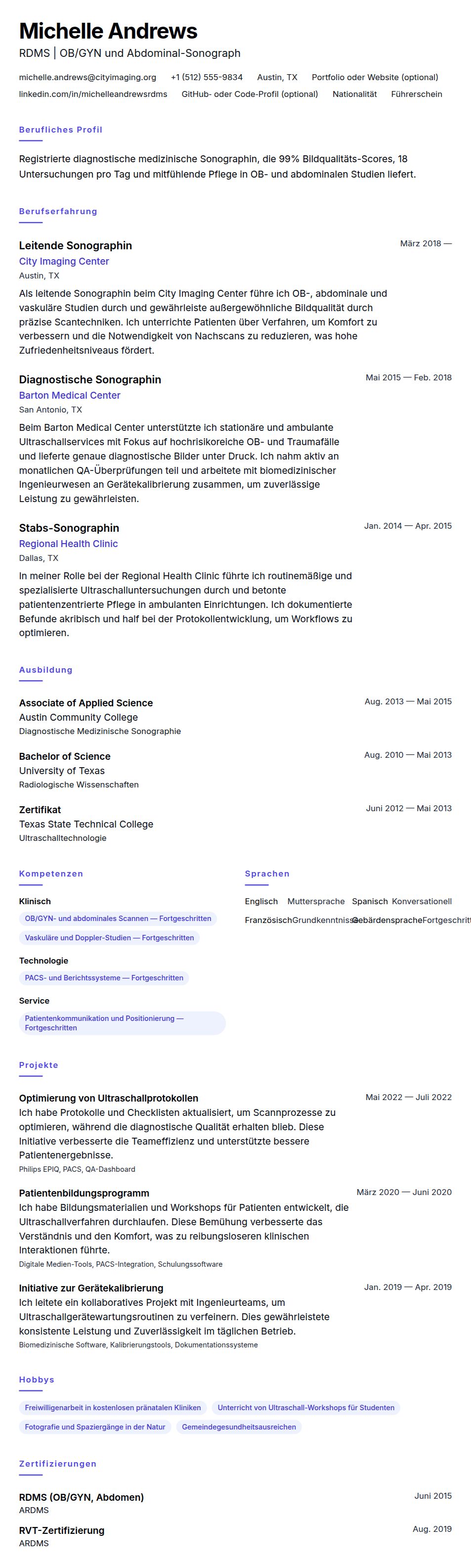
Task: Select RVT-Zertifizierung certification
Action: click(61, 1530)
